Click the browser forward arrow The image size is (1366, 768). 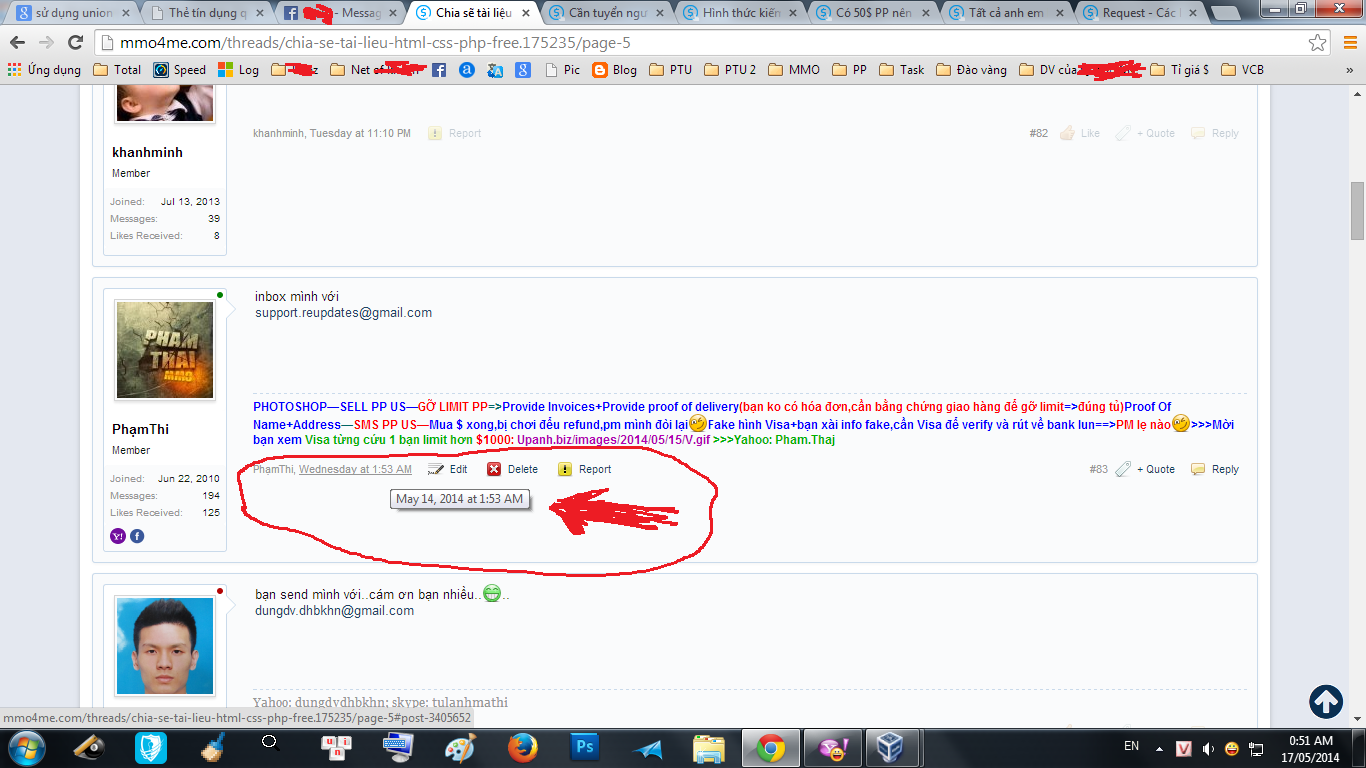(47, 43)
